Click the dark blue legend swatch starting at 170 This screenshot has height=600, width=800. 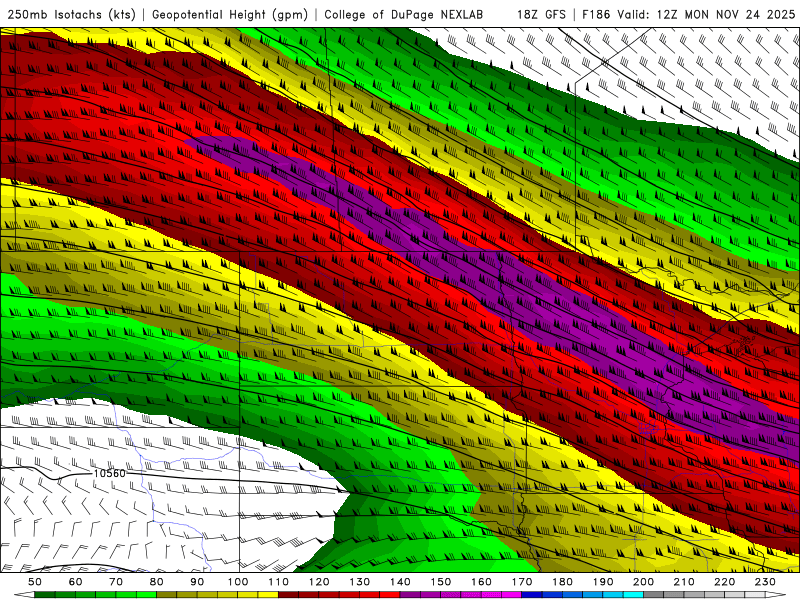[x=532, y=595]
